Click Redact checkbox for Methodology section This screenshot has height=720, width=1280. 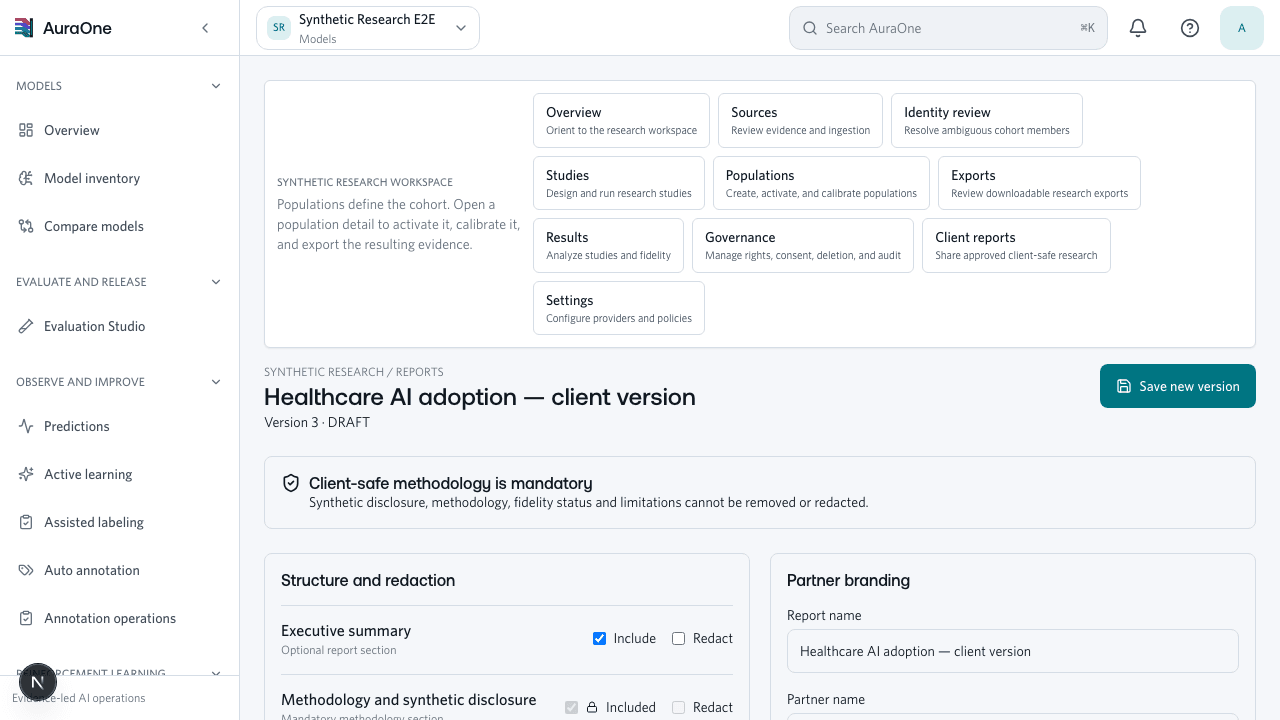click(x=678, y=707)
